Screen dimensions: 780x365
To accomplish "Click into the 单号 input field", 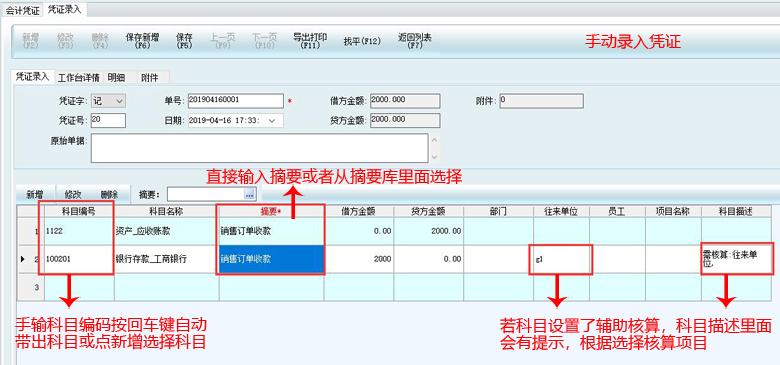I will pos(236,101).
